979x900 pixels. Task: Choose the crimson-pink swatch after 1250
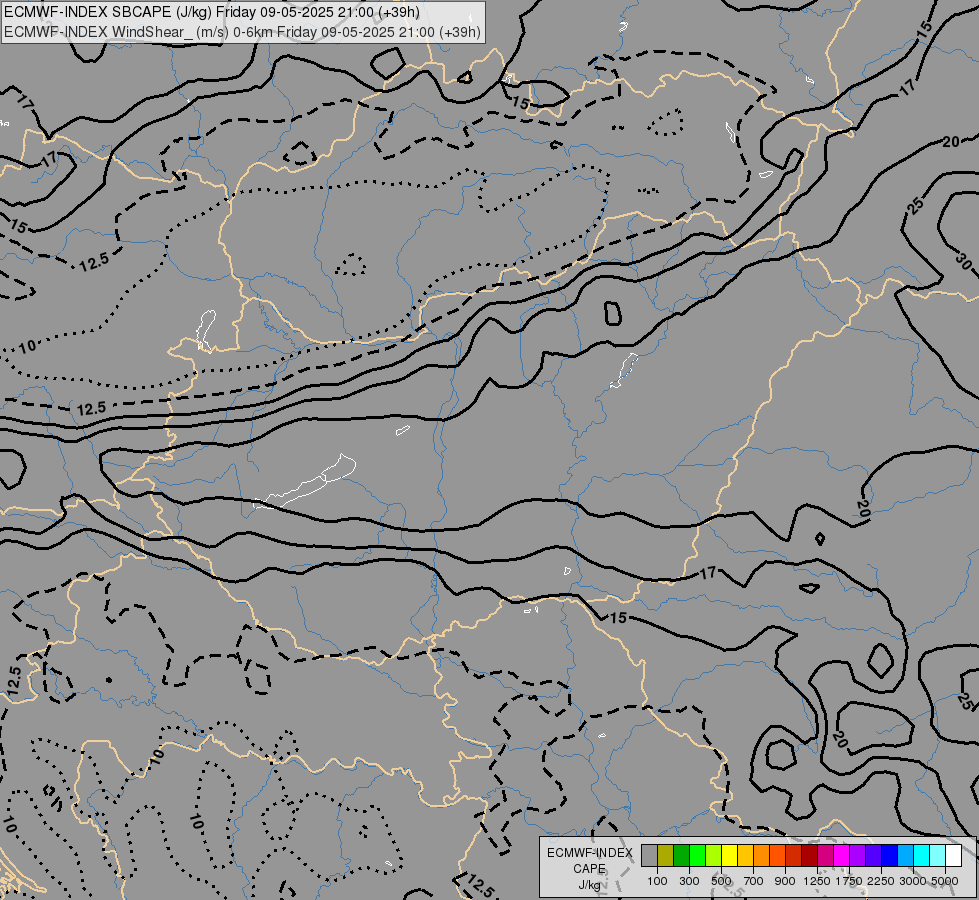tap(825, 856)
